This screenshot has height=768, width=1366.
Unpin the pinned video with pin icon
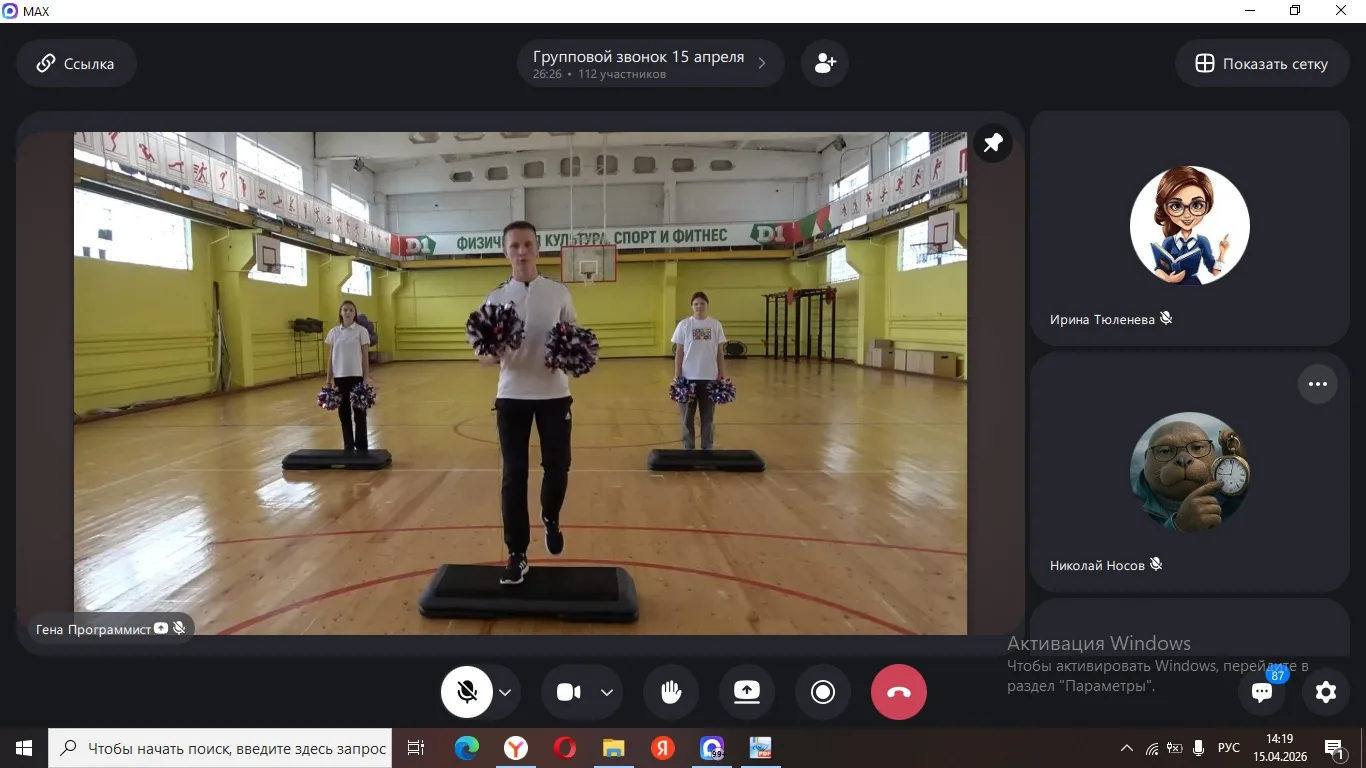pyautogui.click(x=992, y=143)
